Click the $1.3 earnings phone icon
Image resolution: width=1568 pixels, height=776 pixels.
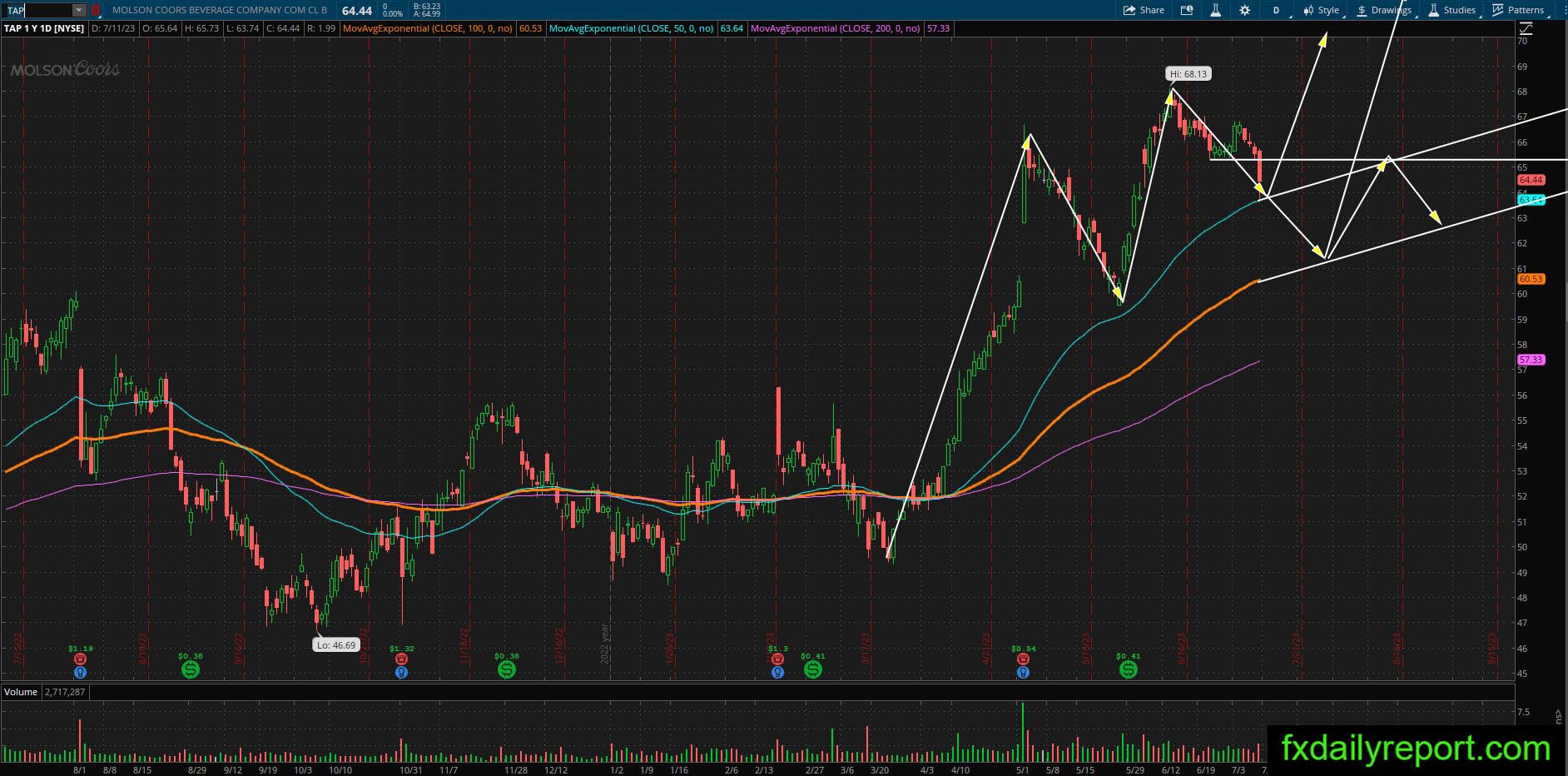click(x=777, y=659)
